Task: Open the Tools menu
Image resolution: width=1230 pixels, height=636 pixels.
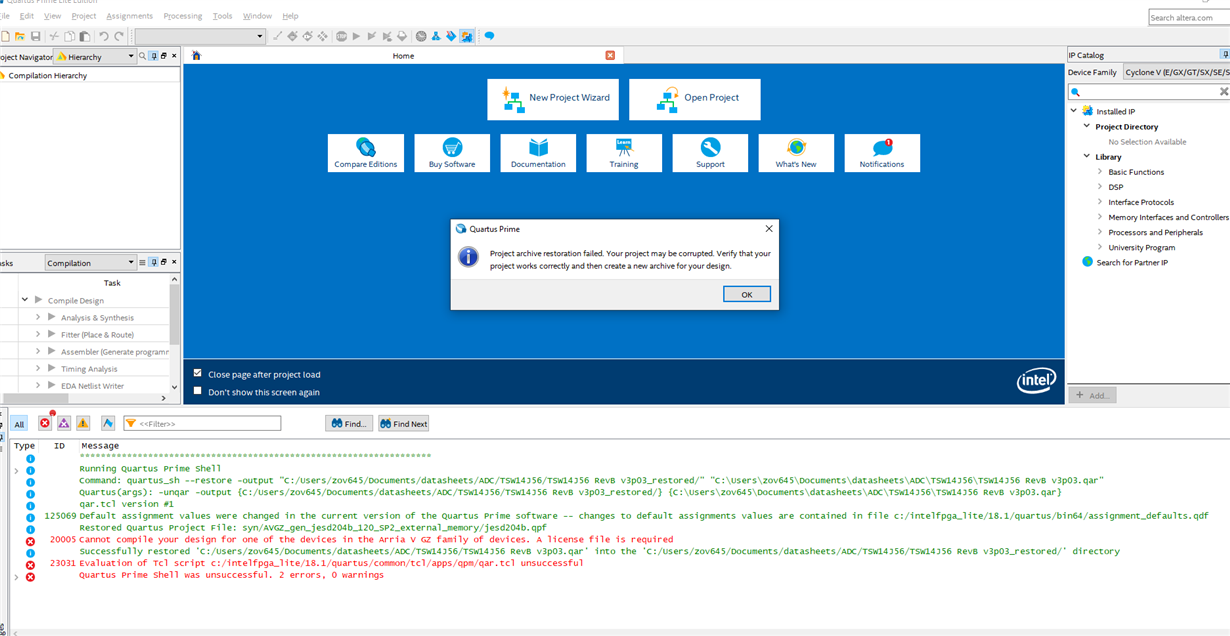Action: [223, 16]
